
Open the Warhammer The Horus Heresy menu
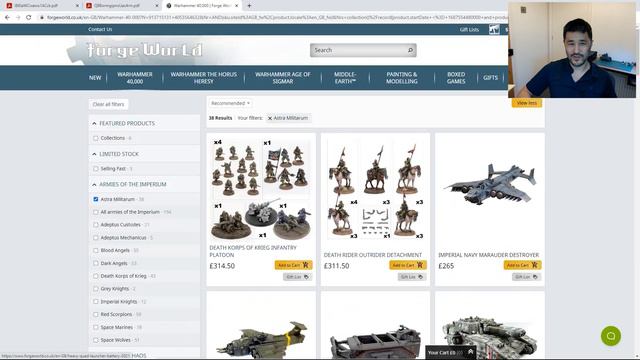coord(204,78)
